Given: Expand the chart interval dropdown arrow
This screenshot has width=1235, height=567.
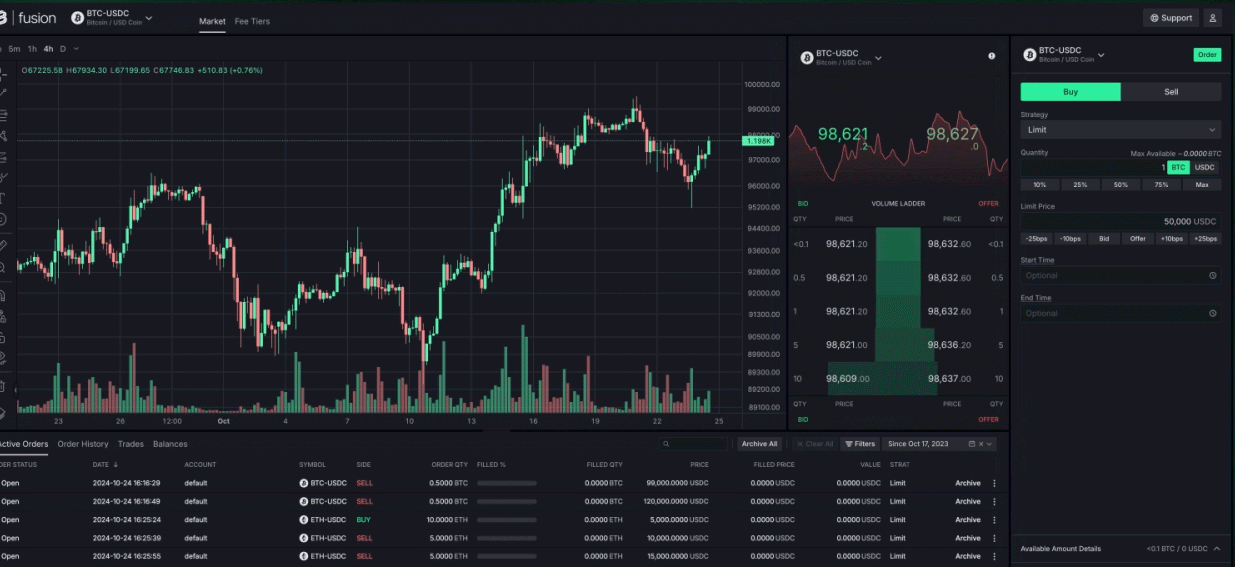Looking at the screenshot, I should click(x=76, y=48).
